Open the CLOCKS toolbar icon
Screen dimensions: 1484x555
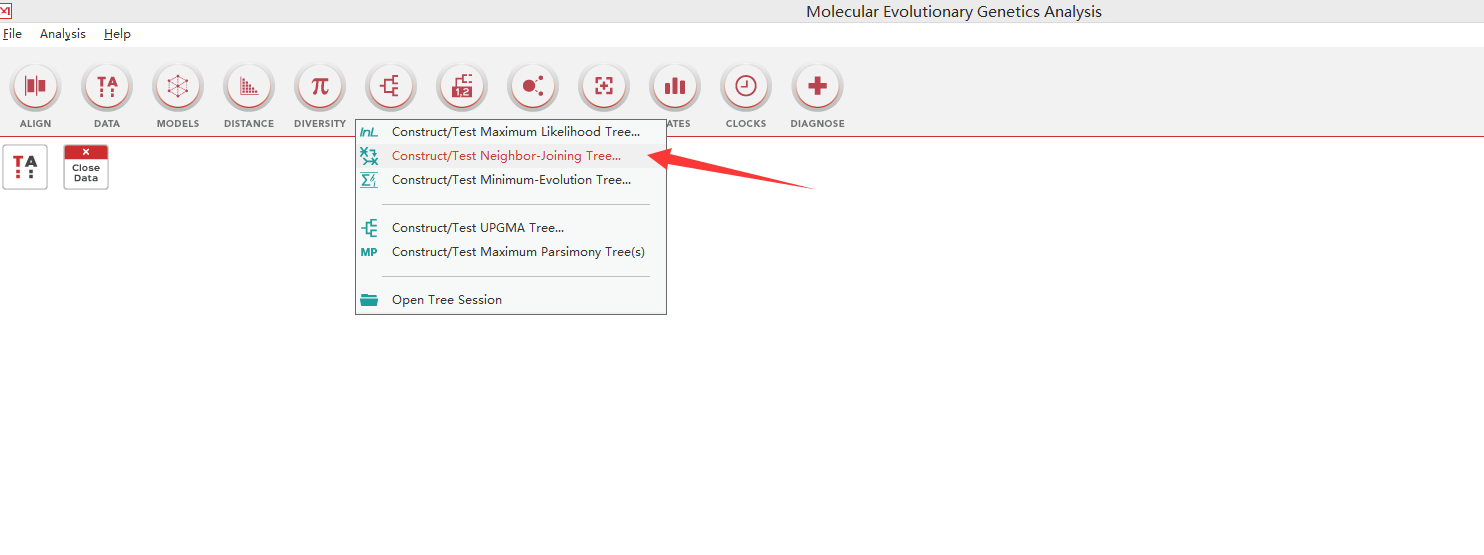click(745, 87)
